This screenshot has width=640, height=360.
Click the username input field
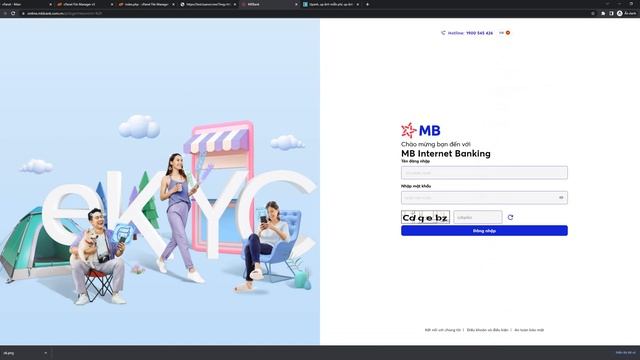484,173
